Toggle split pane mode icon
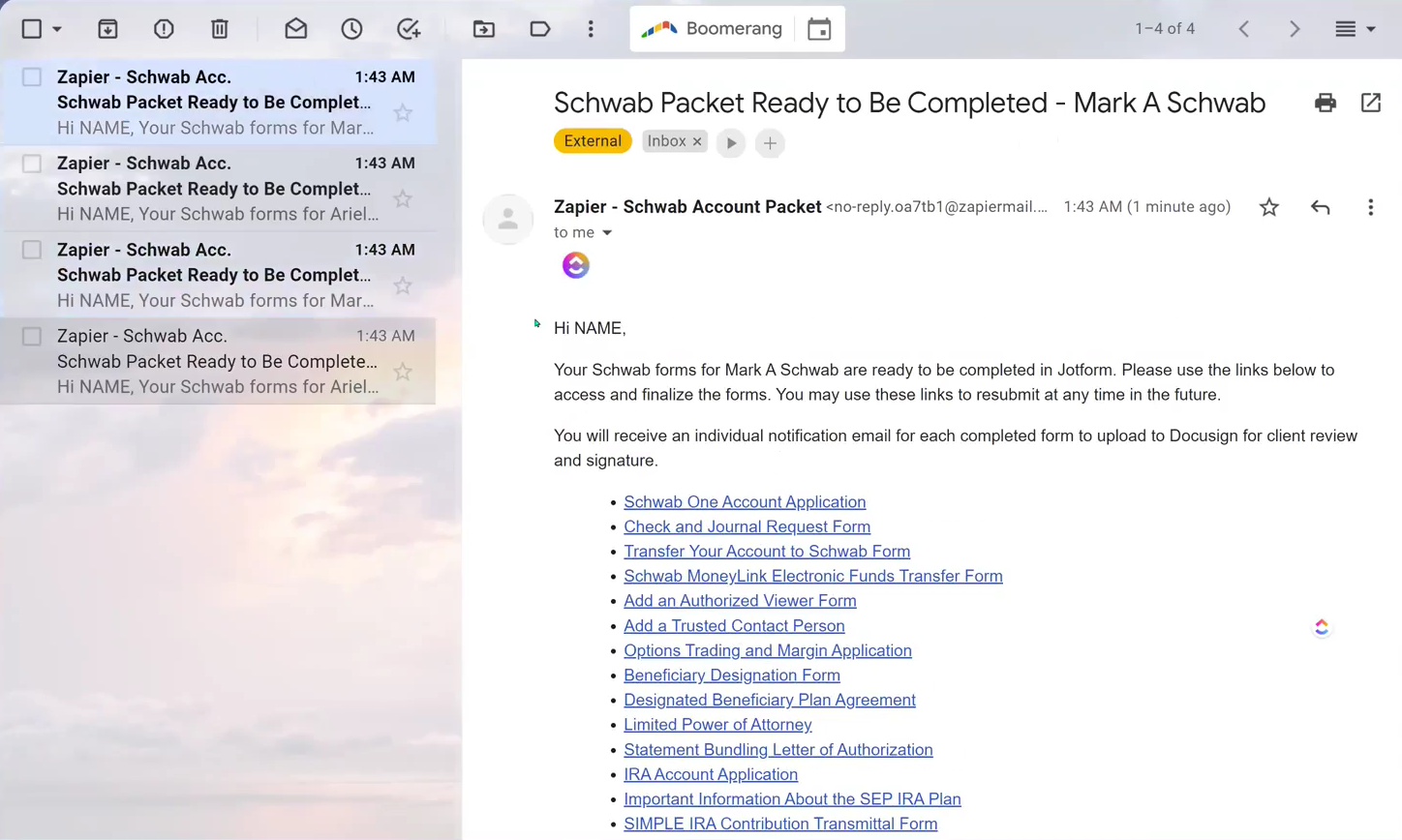 click(x=1346, y=29)
